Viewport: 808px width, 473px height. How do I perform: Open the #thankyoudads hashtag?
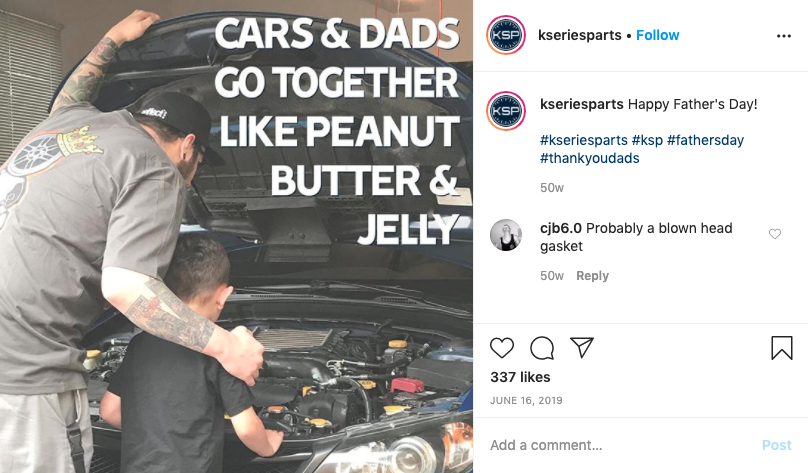pos(590,158)
